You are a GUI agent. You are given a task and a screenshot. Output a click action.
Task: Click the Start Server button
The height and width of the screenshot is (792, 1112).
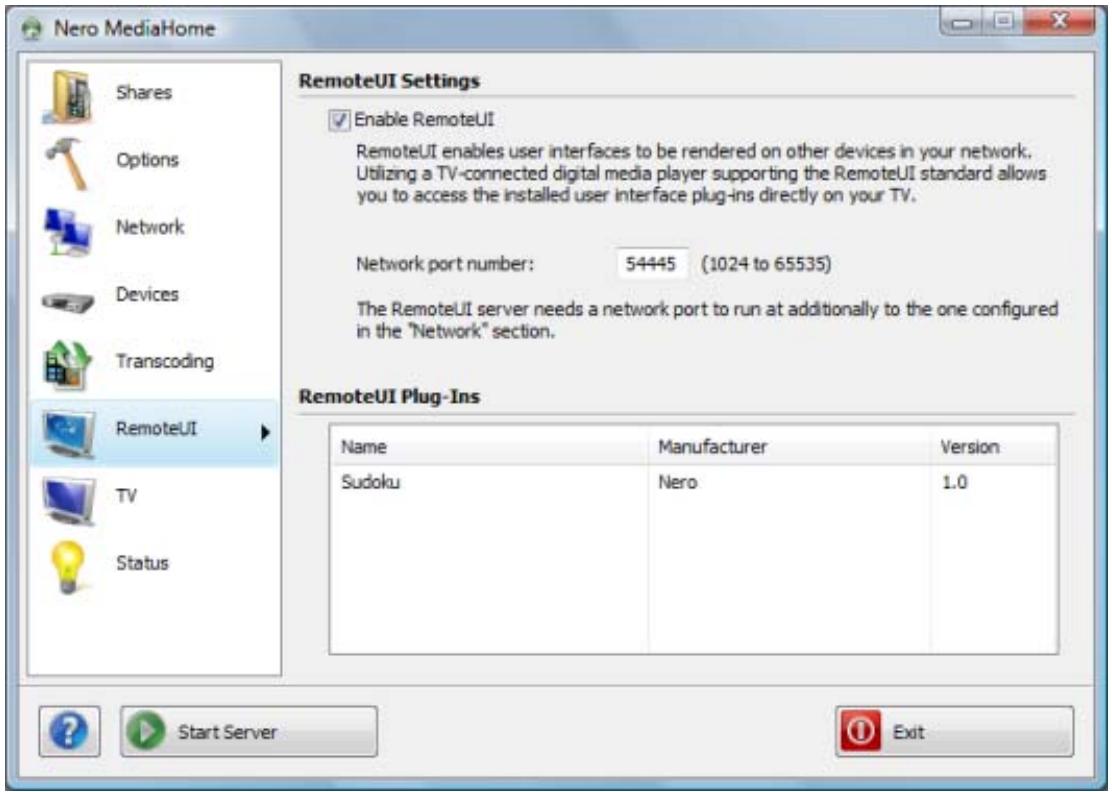click(x=249, y=731)
